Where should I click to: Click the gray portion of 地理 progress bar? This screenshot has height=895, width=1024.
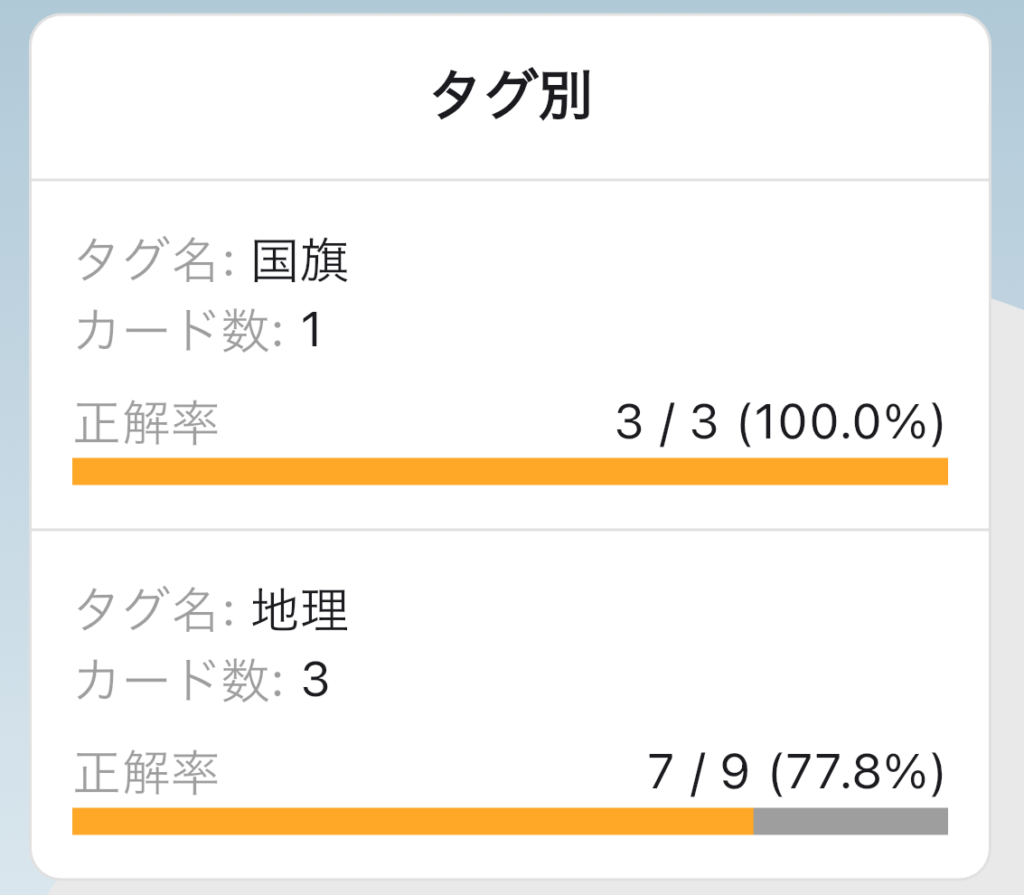tap(851, 821)
